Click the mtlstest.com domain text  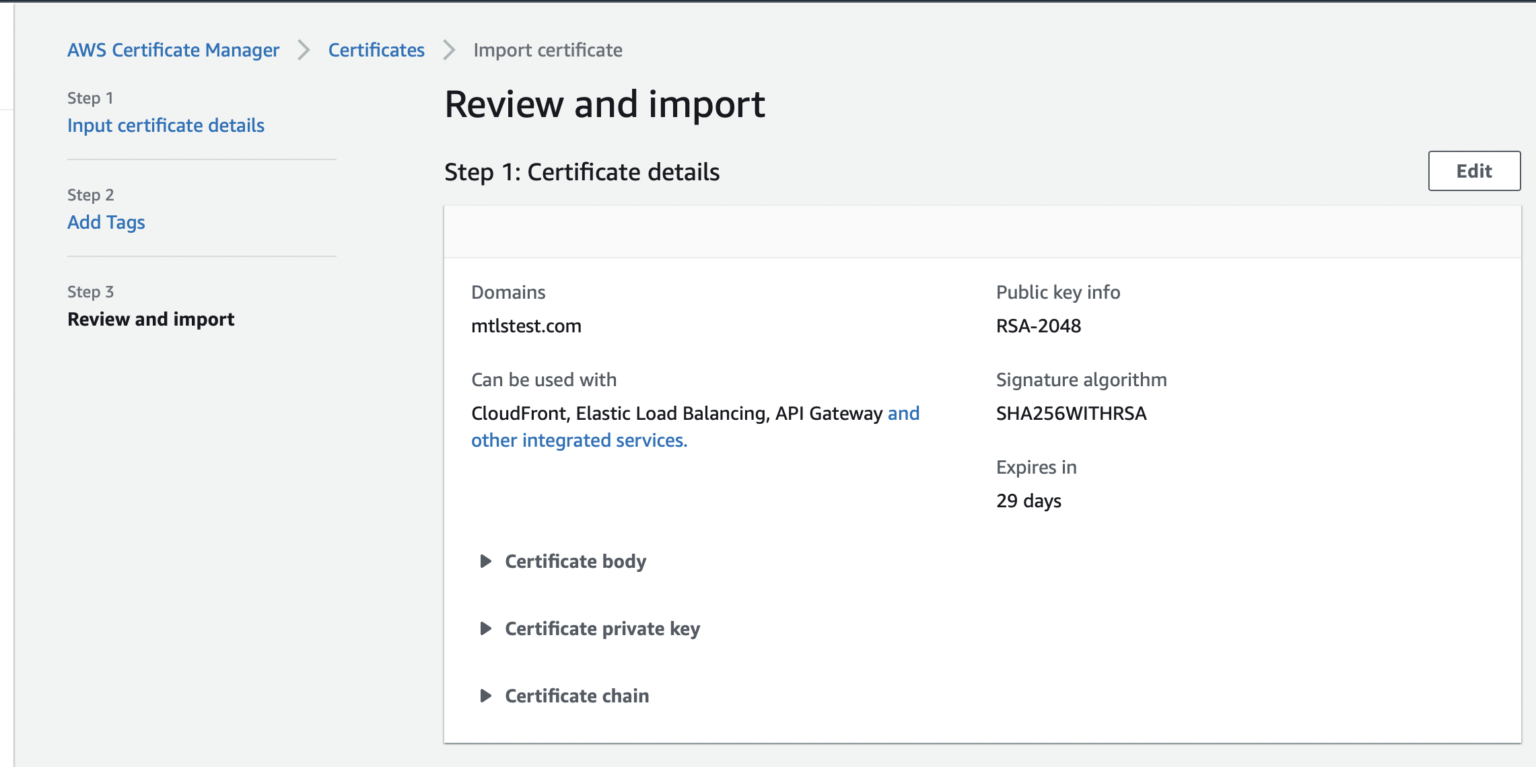click(526, 325)
